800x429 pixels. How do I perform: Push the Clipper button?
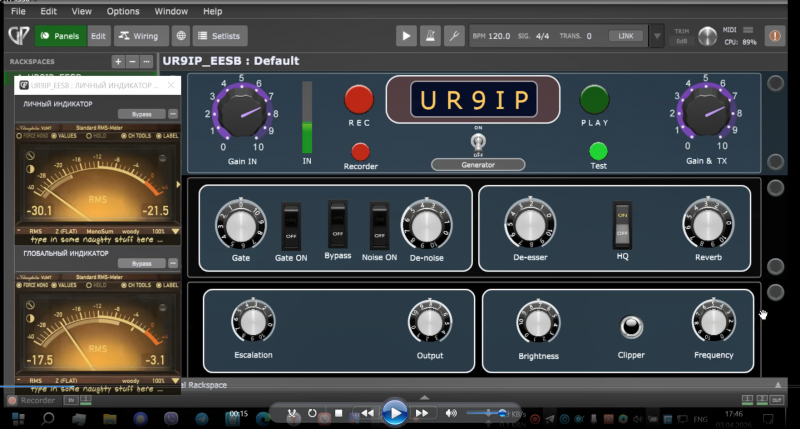click(631, 327)
